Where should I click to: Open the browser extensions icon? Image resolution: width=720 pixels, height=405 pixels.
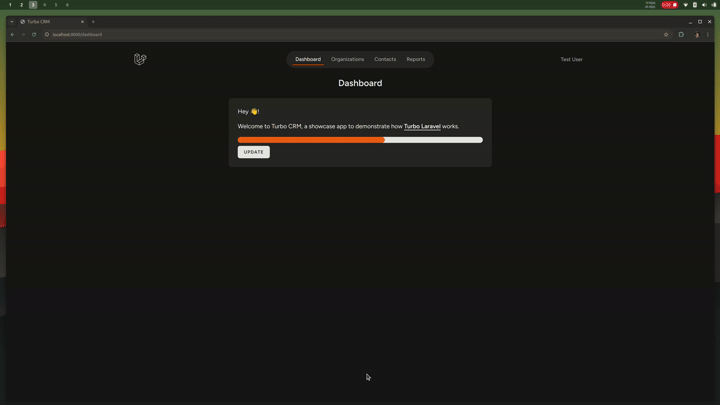681,34
